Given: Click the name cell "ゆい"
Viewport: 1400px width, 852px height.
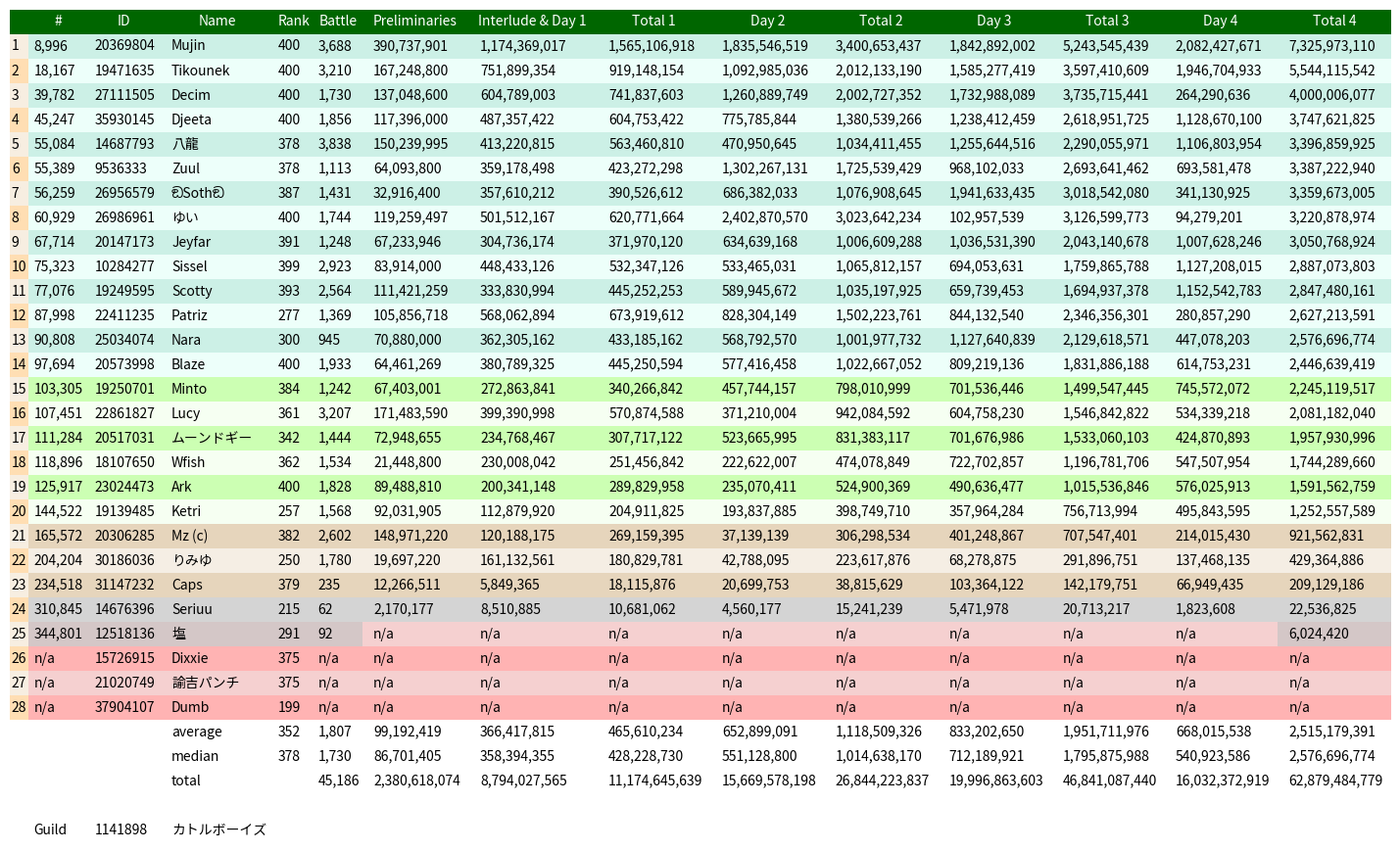Looking at the screenshot, I should [185, 217].
